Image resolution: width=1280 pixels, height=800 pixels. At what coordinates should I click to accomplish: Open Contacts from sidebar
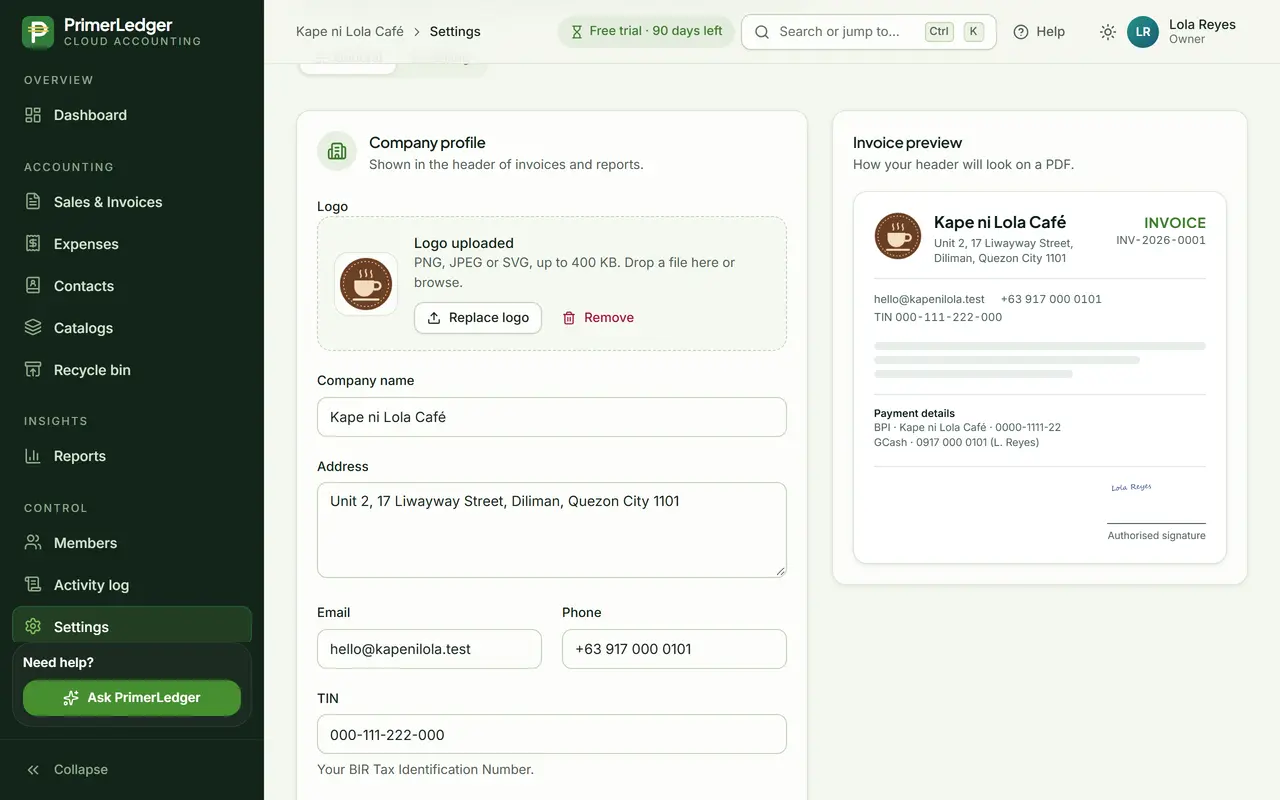tap(132, 286)
